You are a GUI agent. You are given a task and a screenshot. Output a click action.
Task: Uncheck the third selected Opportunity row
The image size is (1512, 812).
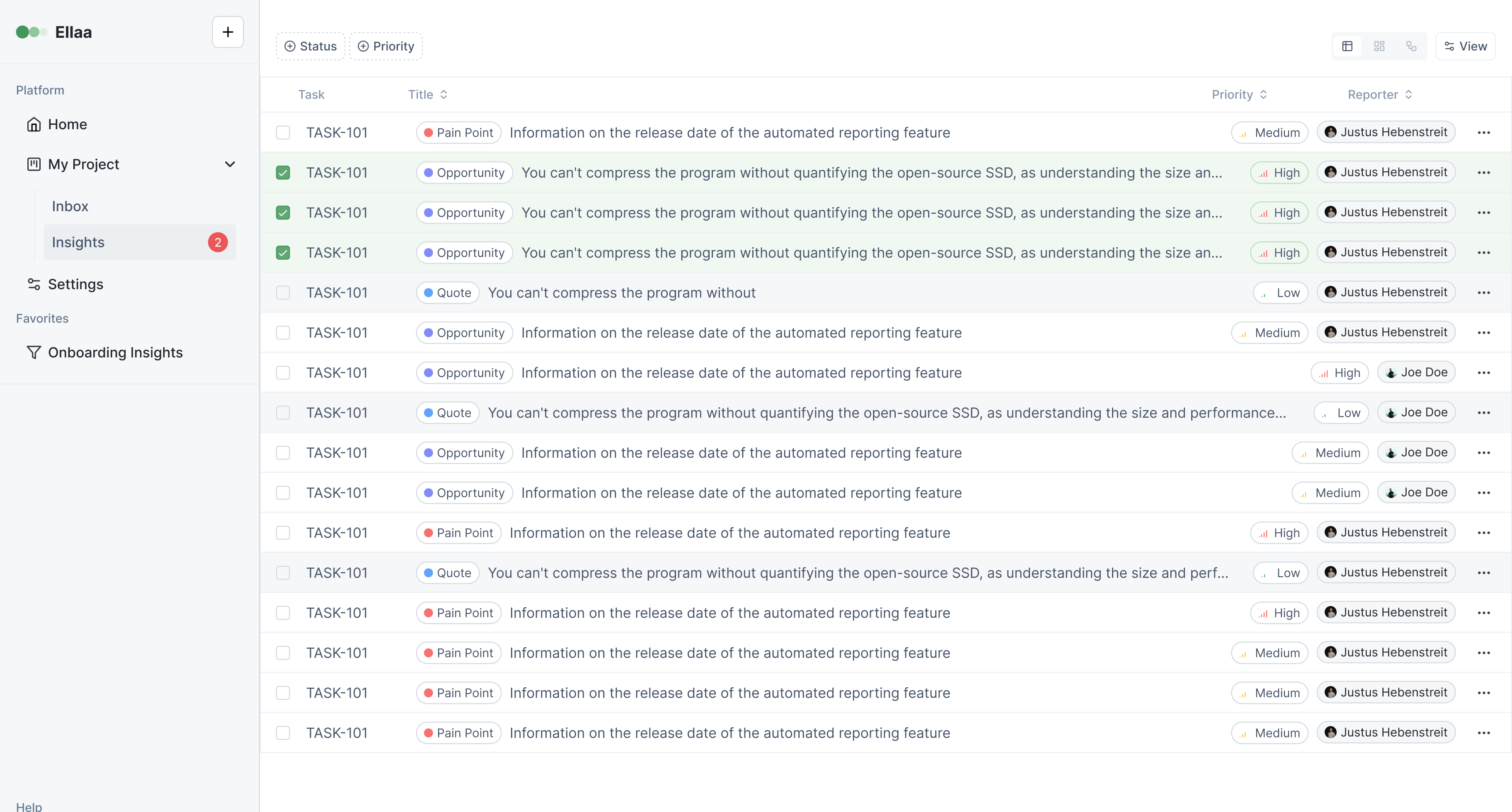[x=283, y=252]
